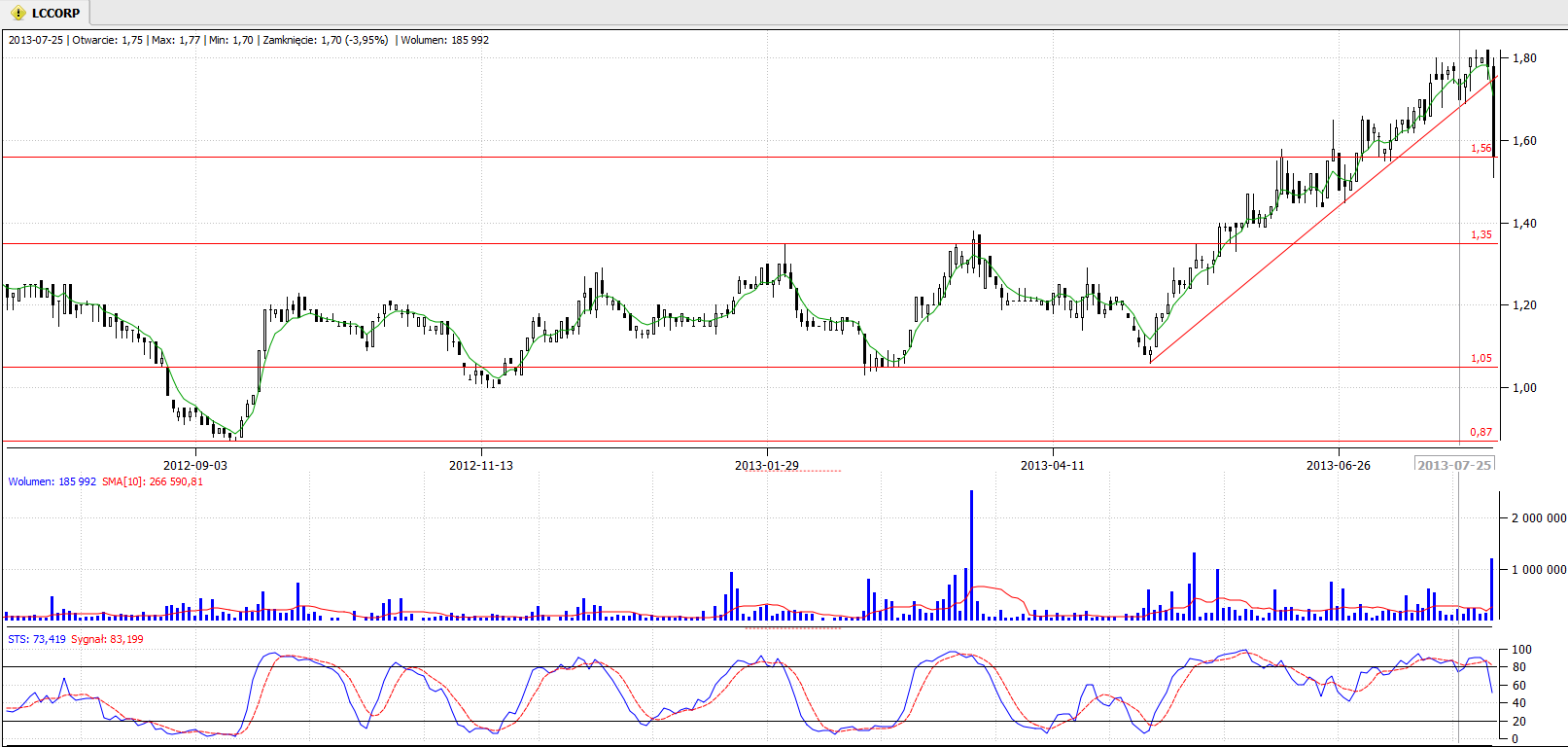
Task: Click the volume panel Wolumen: 185 992 label
Action: tap(52, 481)
